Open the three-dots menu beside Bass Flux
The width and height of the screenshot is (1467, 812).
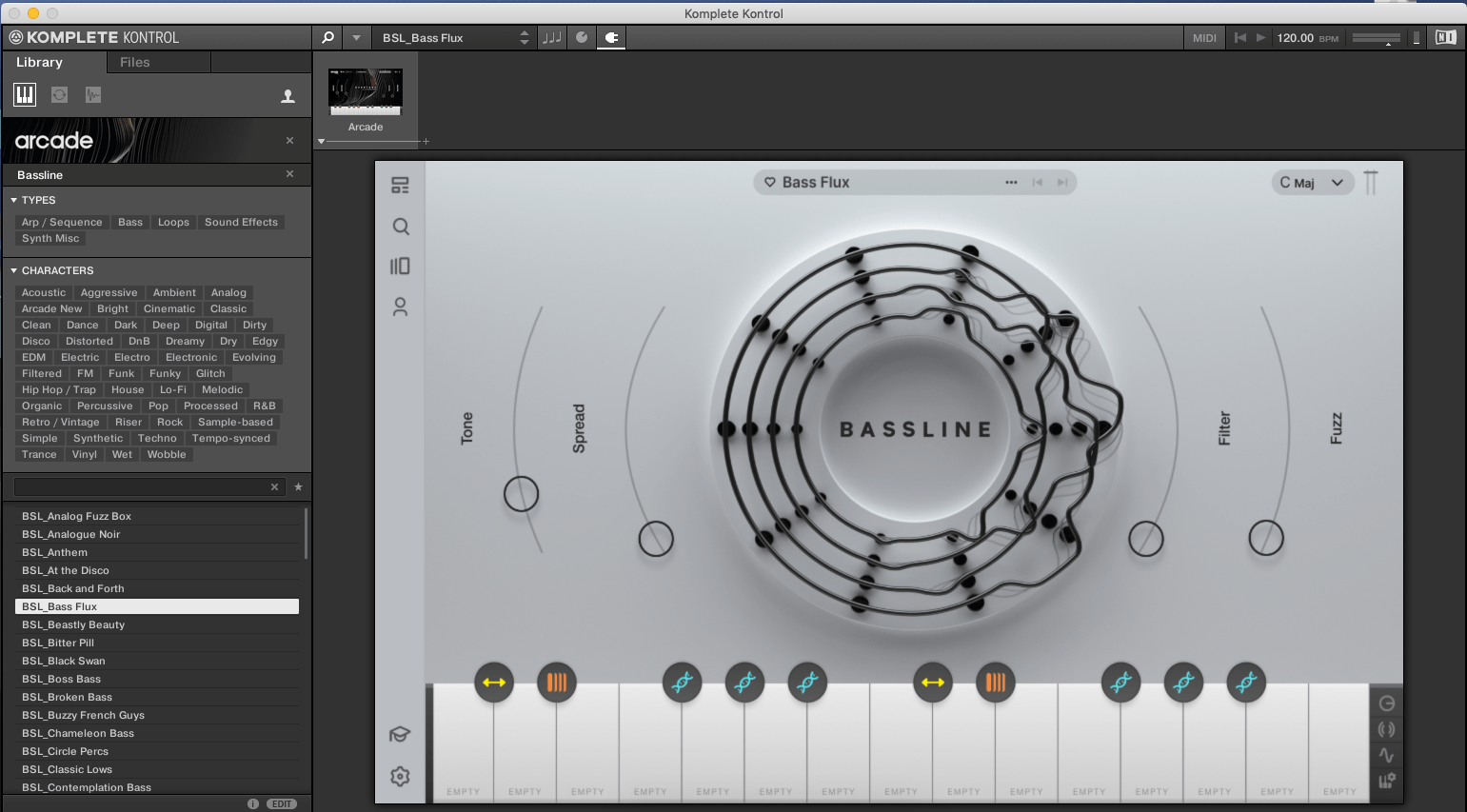pyautogui.click(x=1011, y=182)
